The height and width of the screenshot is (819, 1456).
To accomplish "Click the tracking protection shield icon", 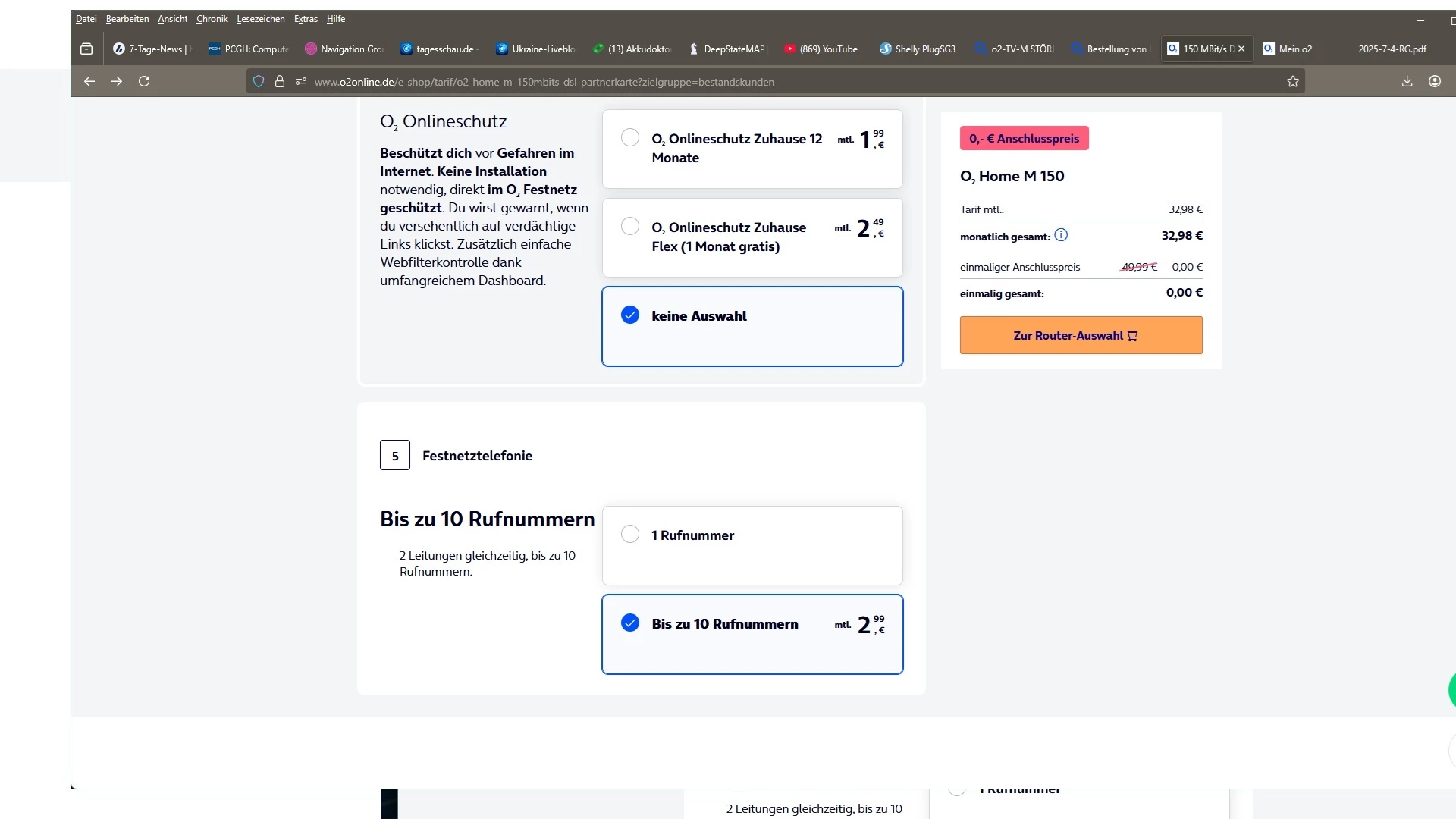I will coord(259,81).
